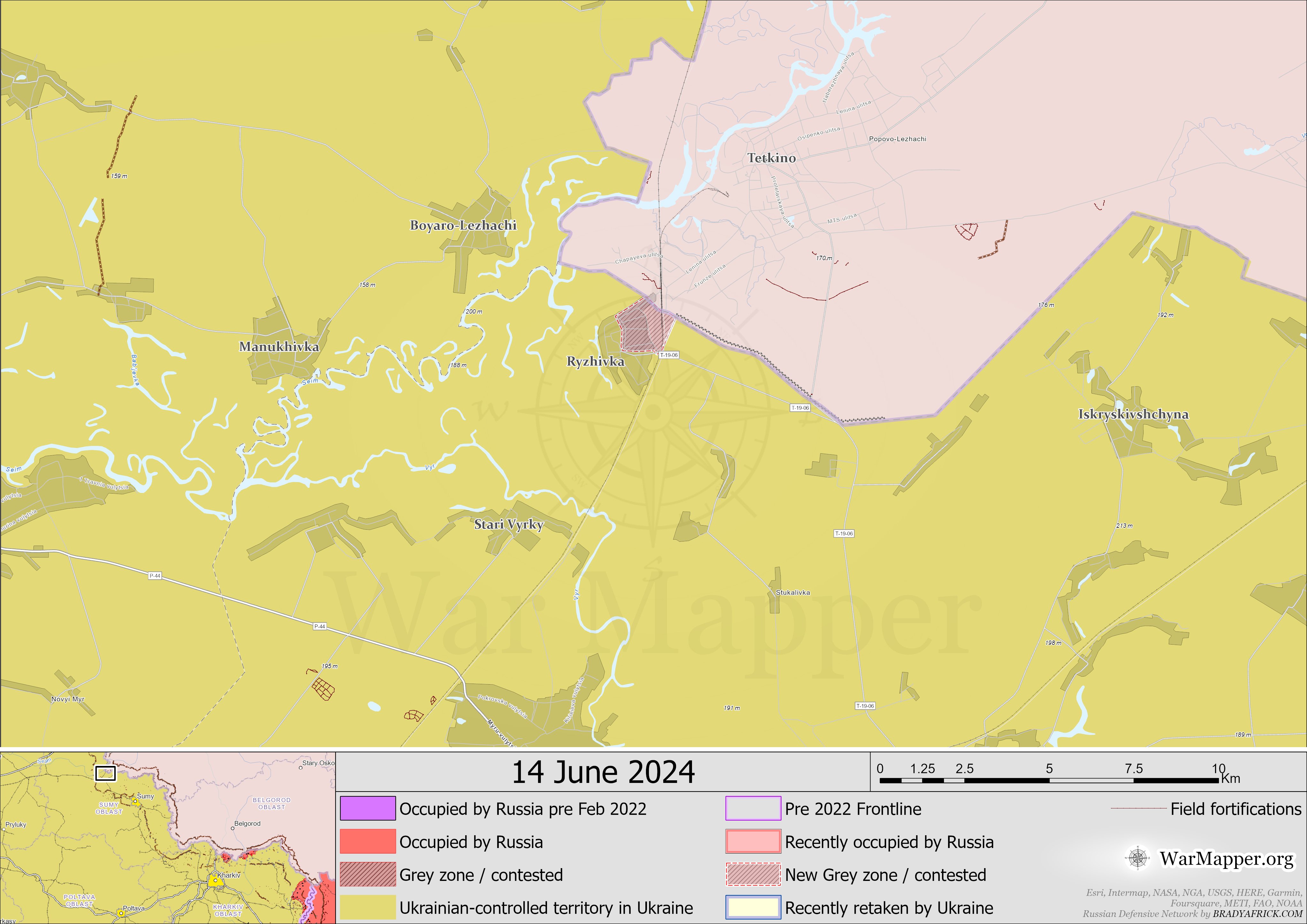Click the Kharkiv city marker on the inset map
Screen dimensions: 1307x924
pyautogui.click(x=215, y=881)
